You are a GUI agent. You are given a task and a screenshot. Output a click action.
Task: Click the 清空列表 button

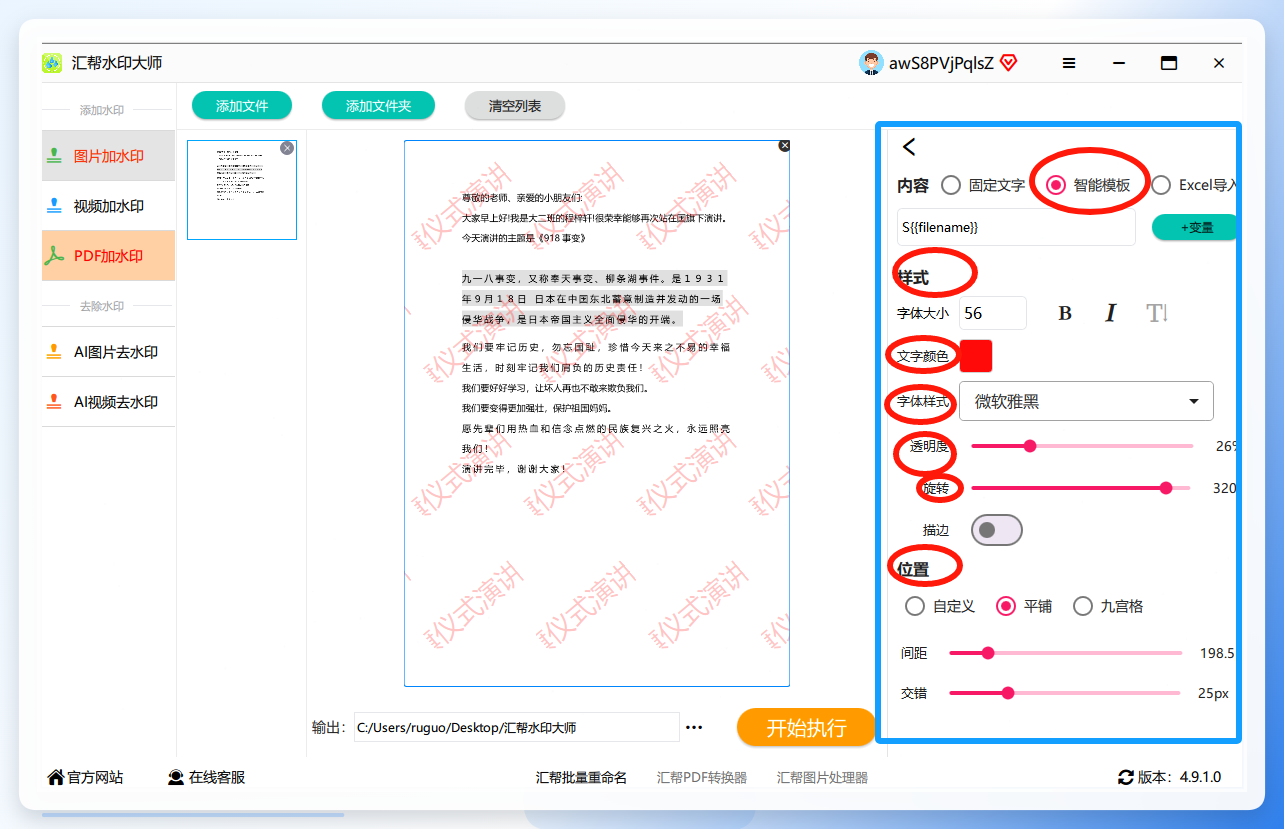tap(515, 105)
